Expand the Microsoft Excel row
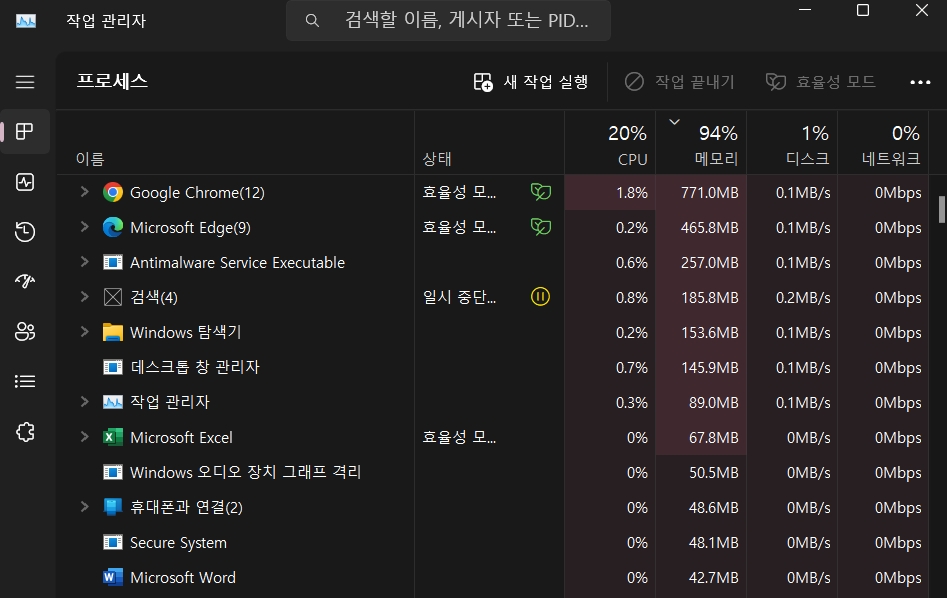947x598 pixels. [x=85, y=437]
